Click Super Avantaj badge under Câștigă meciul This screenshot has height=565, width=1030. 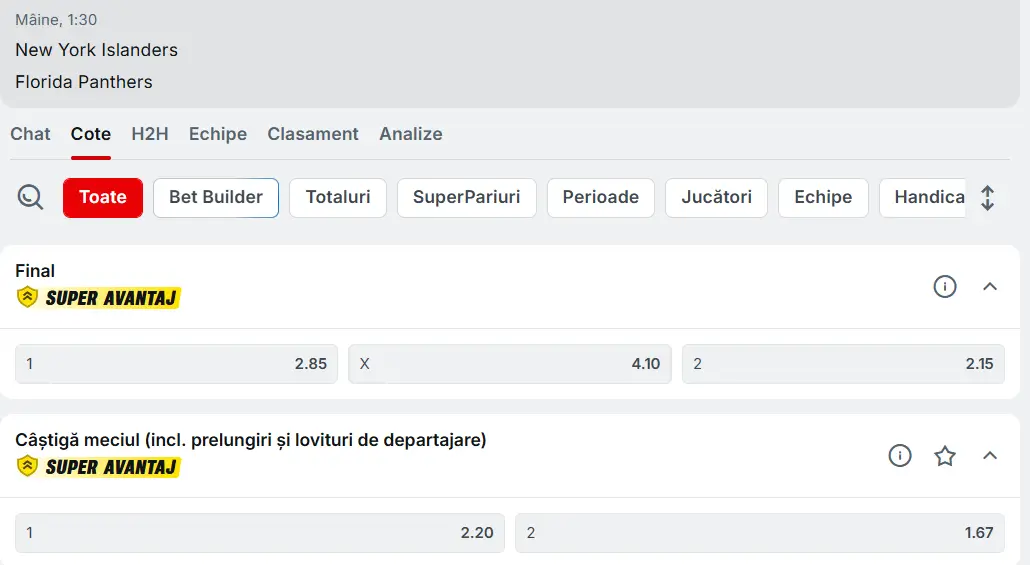pos(98,466)
